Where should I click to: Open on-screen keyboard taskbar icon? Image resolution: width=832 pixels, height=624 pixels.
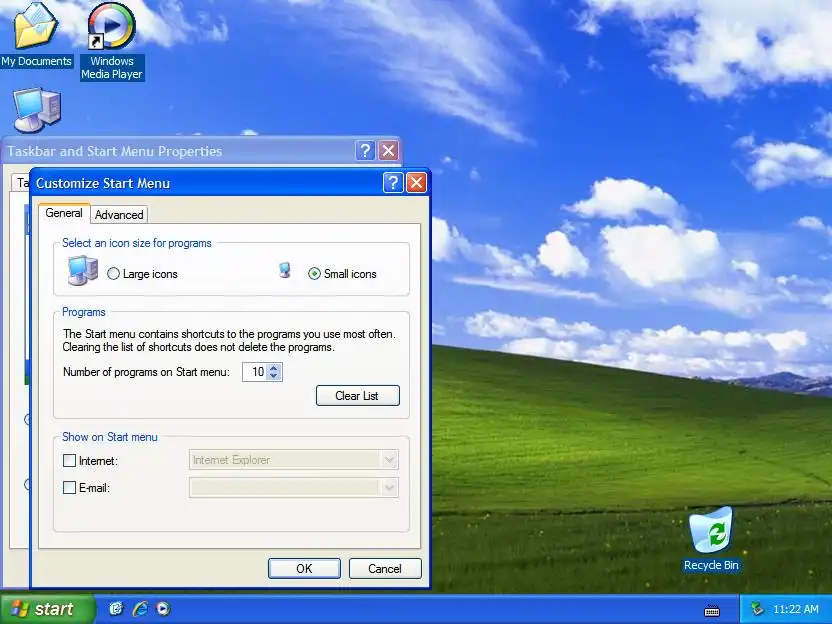tap(712, 611)
